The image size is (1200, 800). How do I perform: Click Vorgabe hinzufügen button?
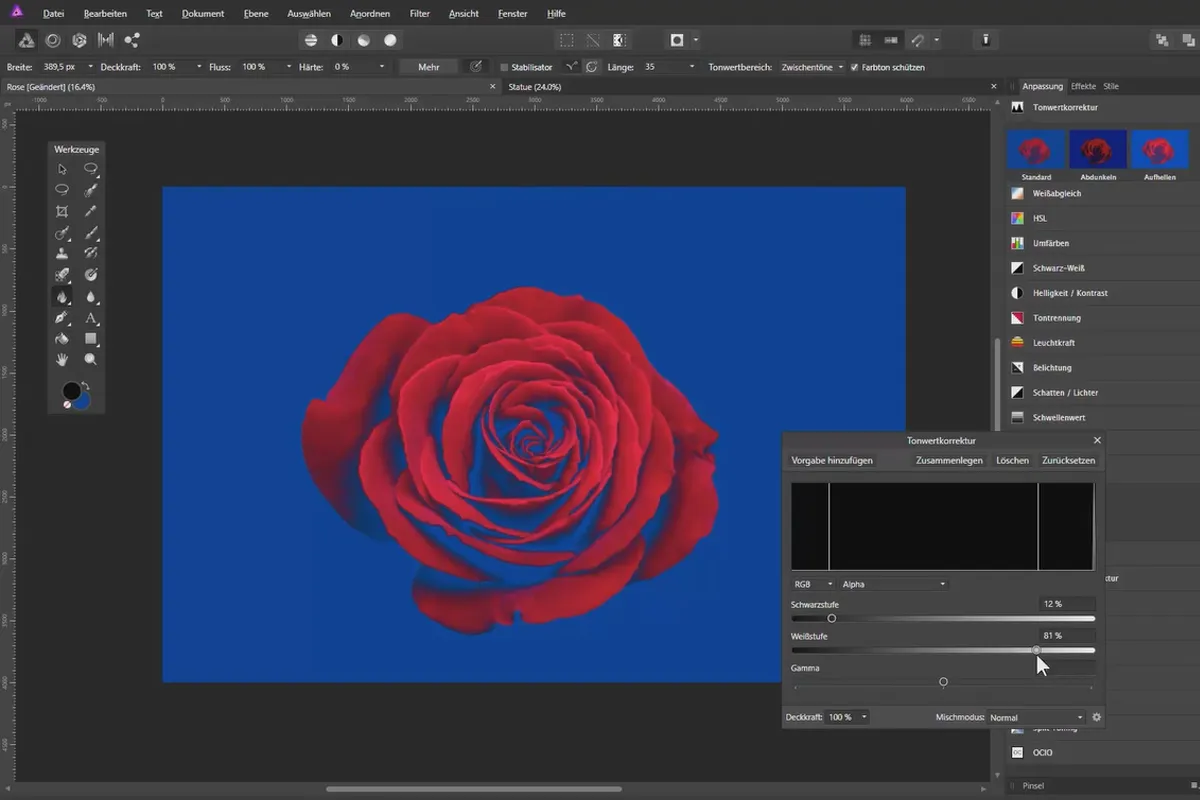(832, 461)
